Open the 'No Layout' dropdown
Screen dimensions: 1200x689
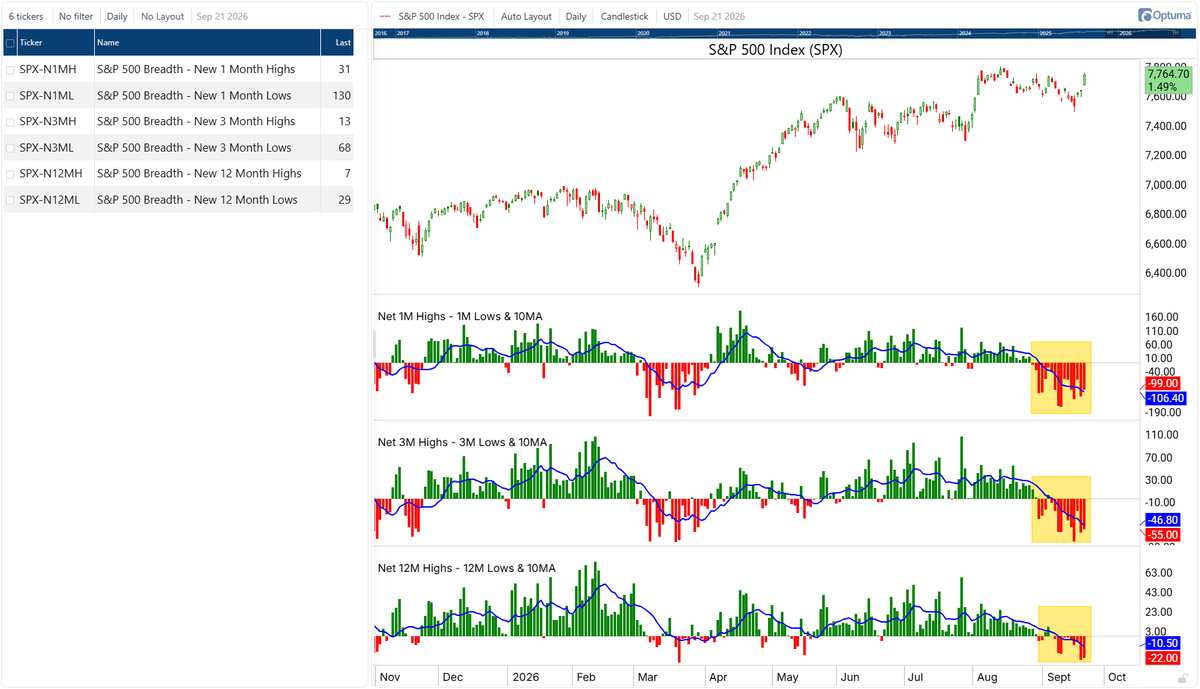[x=163, y=17]
